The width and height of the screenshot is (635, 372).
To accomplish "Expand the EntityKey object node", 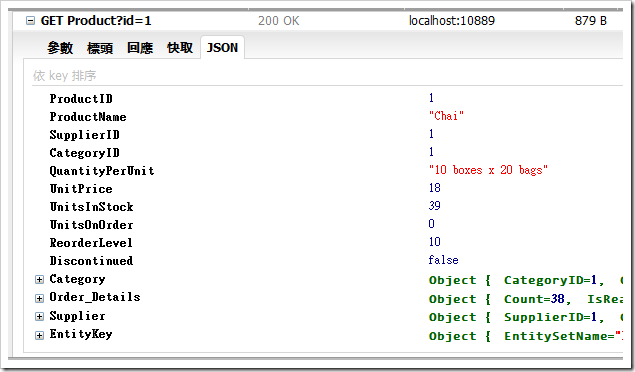I will tap(39, 335).
